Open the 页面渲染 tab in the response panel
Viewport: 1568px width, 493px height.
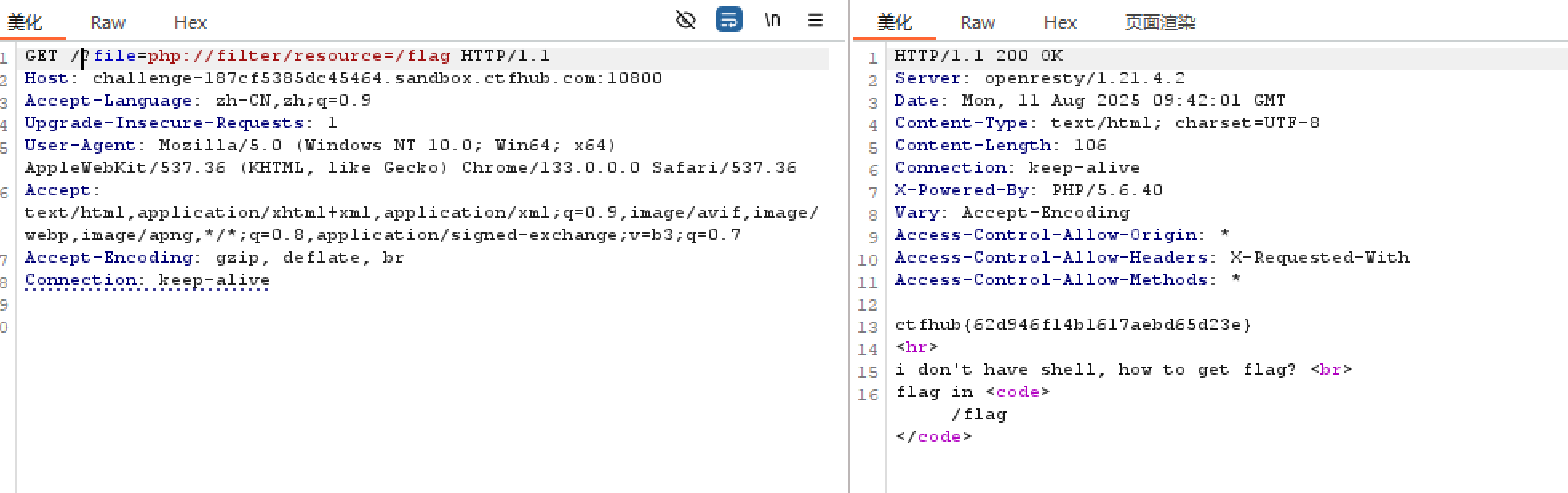pos(1160,22)
